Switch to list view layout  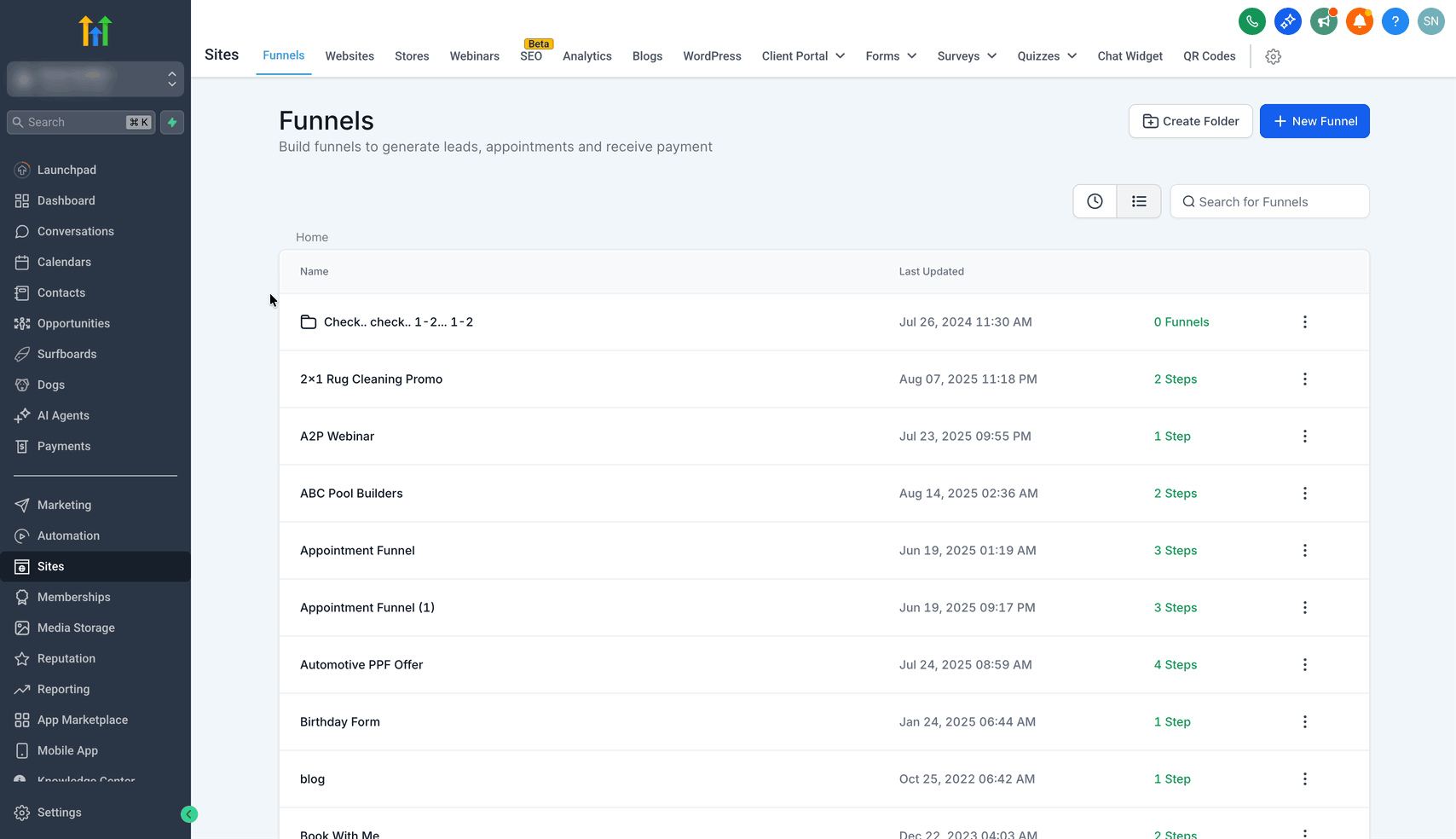pos(1139,201)
